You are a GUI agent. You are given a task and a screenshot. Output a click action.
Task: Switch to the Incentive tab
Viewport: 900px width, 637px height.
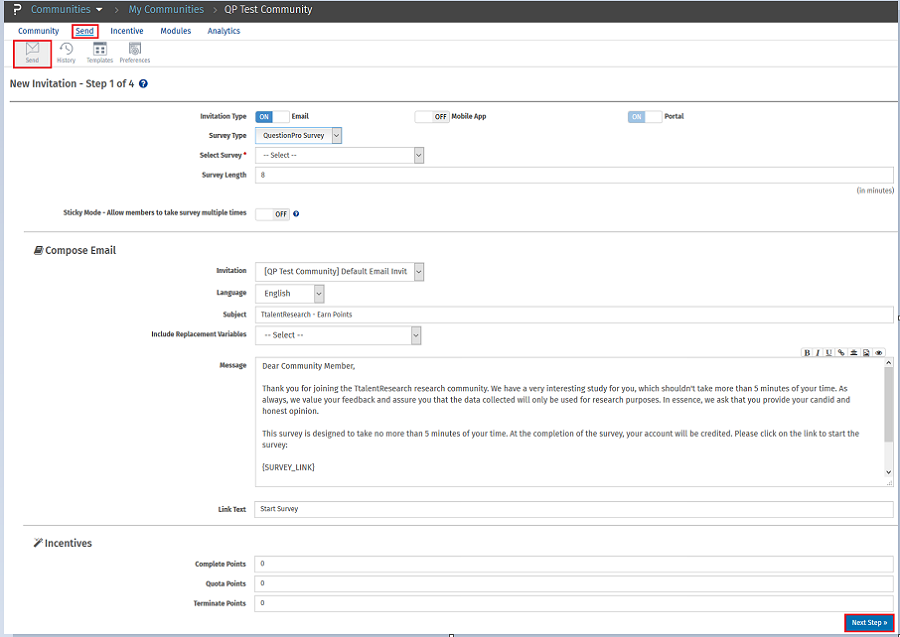coord(126,31)
